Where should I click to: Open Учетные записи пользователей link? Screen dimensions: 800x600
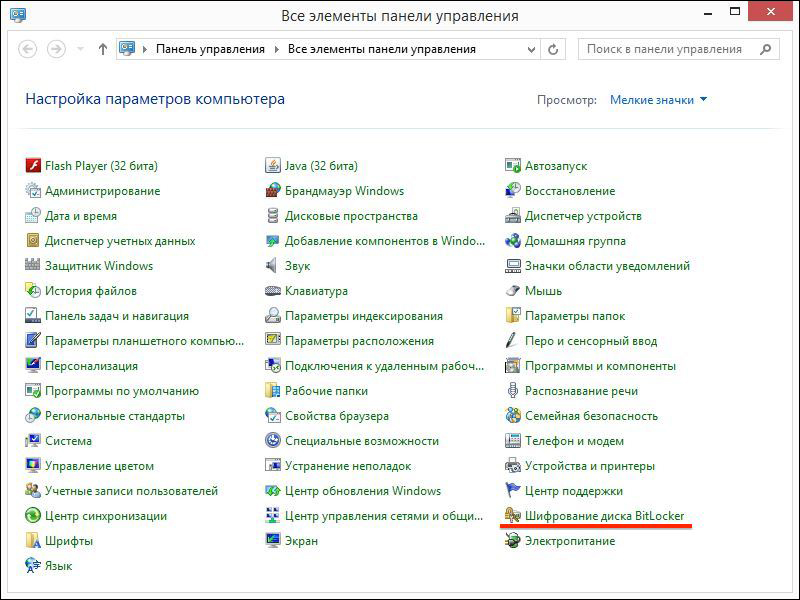point(131,491)
